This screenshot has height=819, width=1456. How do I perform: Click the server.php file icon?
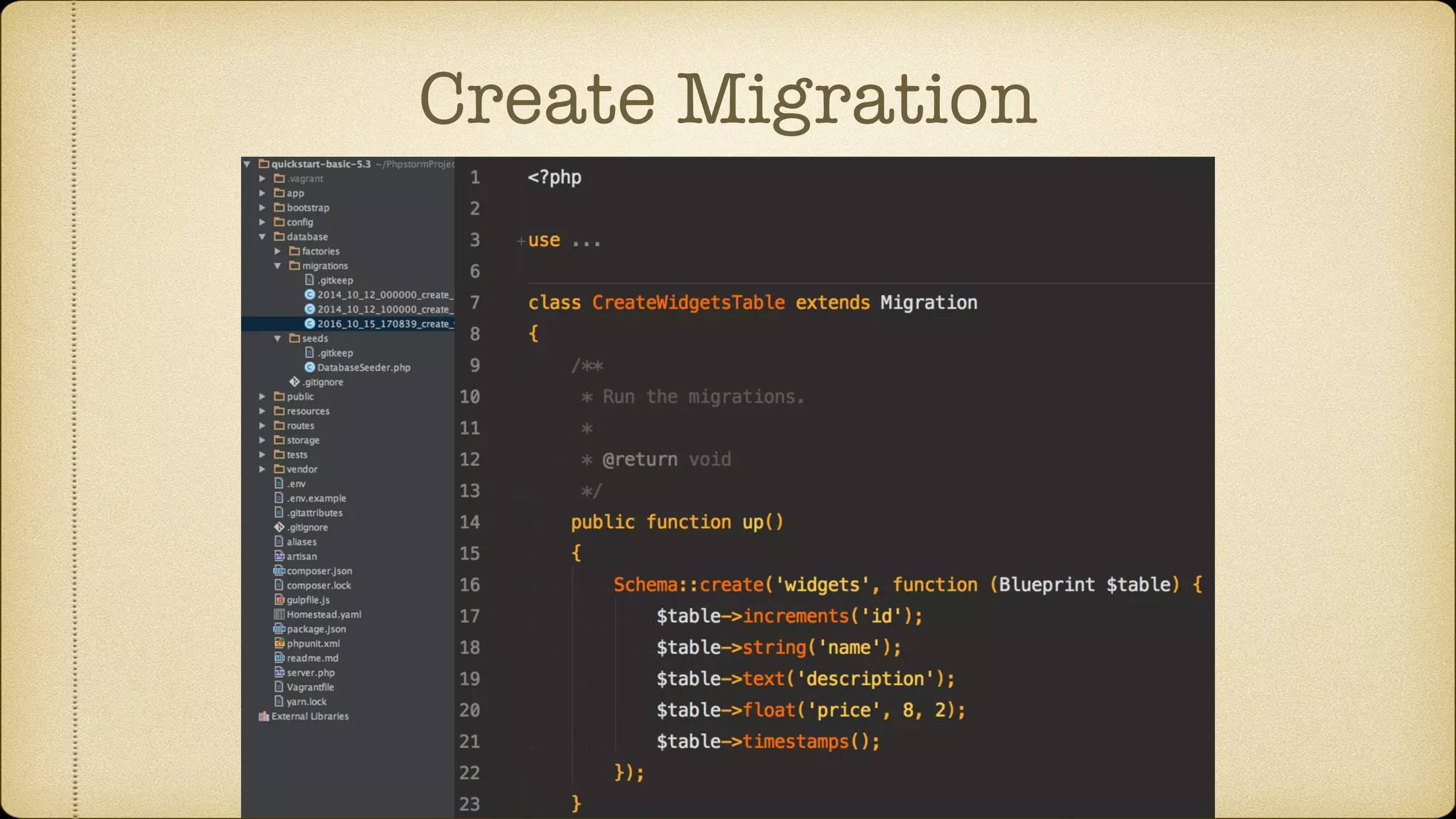pyautogui.click(x=279, y=673)
